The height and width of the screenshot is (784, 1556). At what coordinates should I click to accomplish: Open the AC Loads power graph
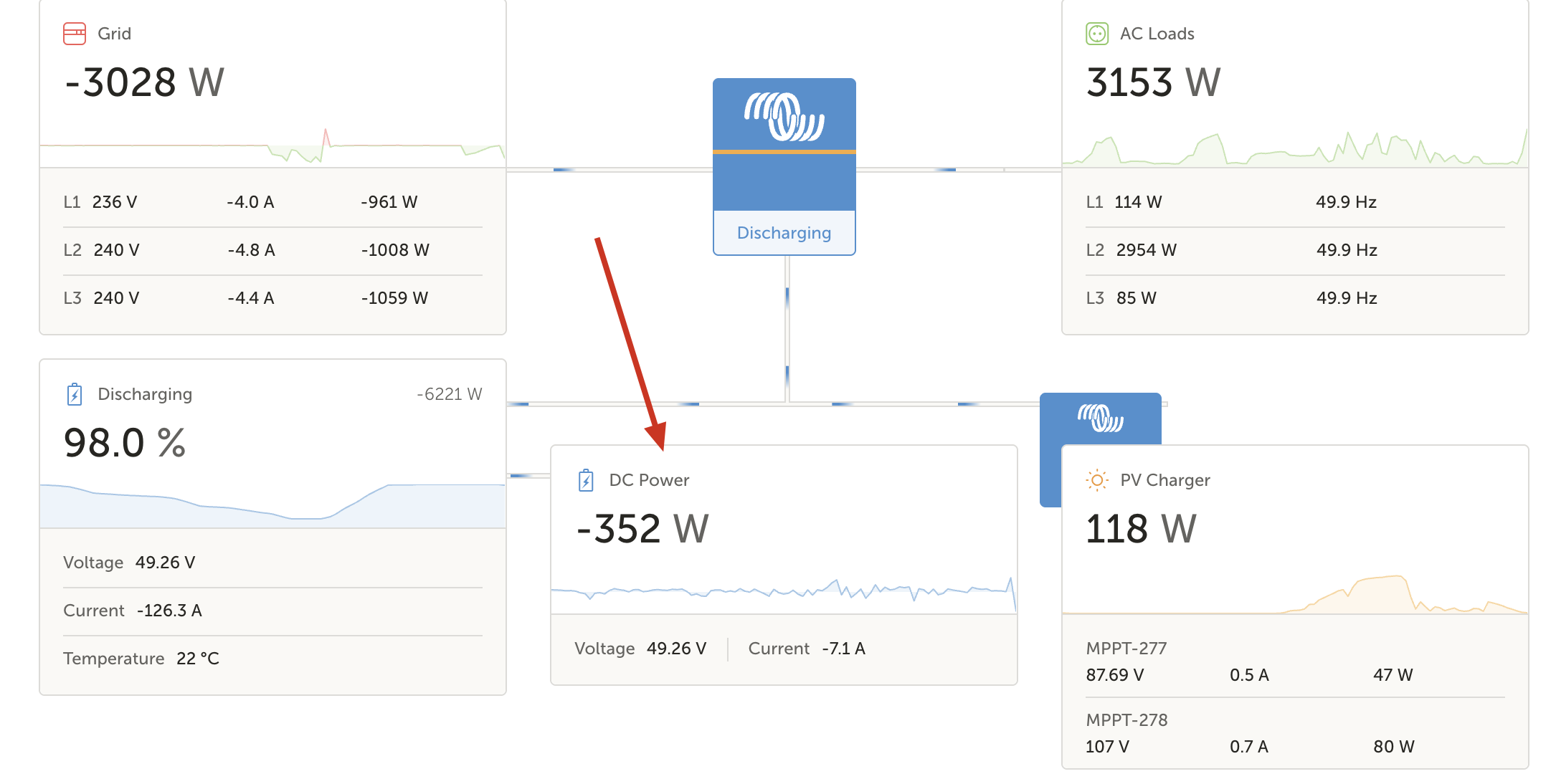(x=1294, y=149)
